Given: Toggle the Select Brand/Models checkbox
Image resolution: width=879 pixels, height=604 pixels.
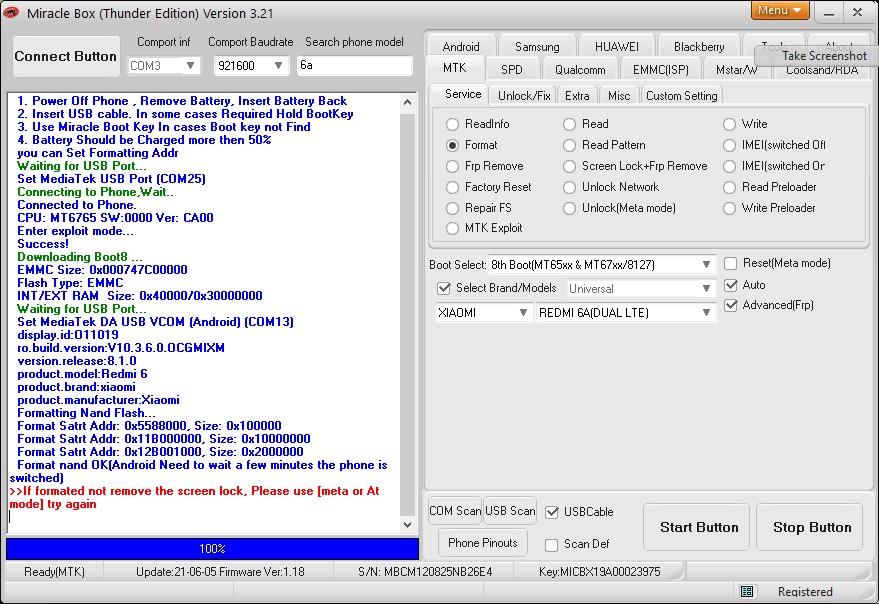Looking at the screenshot, I should pos(444,288).
